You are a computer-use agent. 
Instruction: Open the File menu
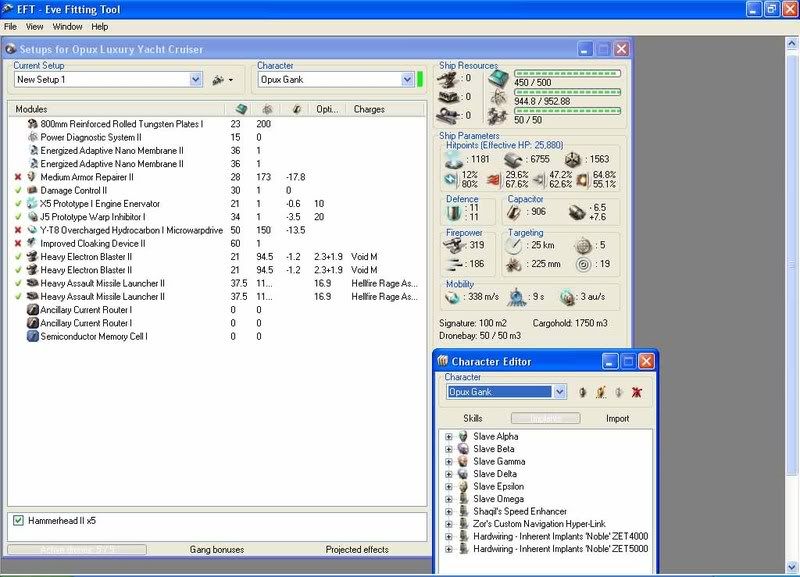(10, 27)
